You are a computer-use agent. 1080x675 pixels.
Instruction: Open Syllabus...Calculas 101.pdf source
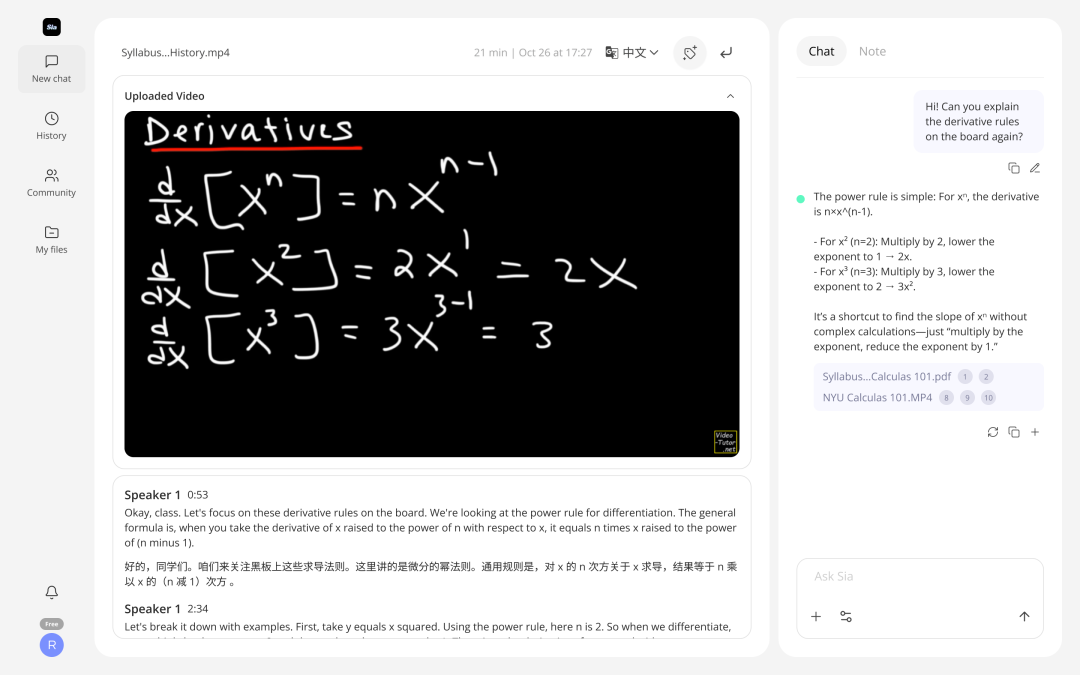coord(886,376)
